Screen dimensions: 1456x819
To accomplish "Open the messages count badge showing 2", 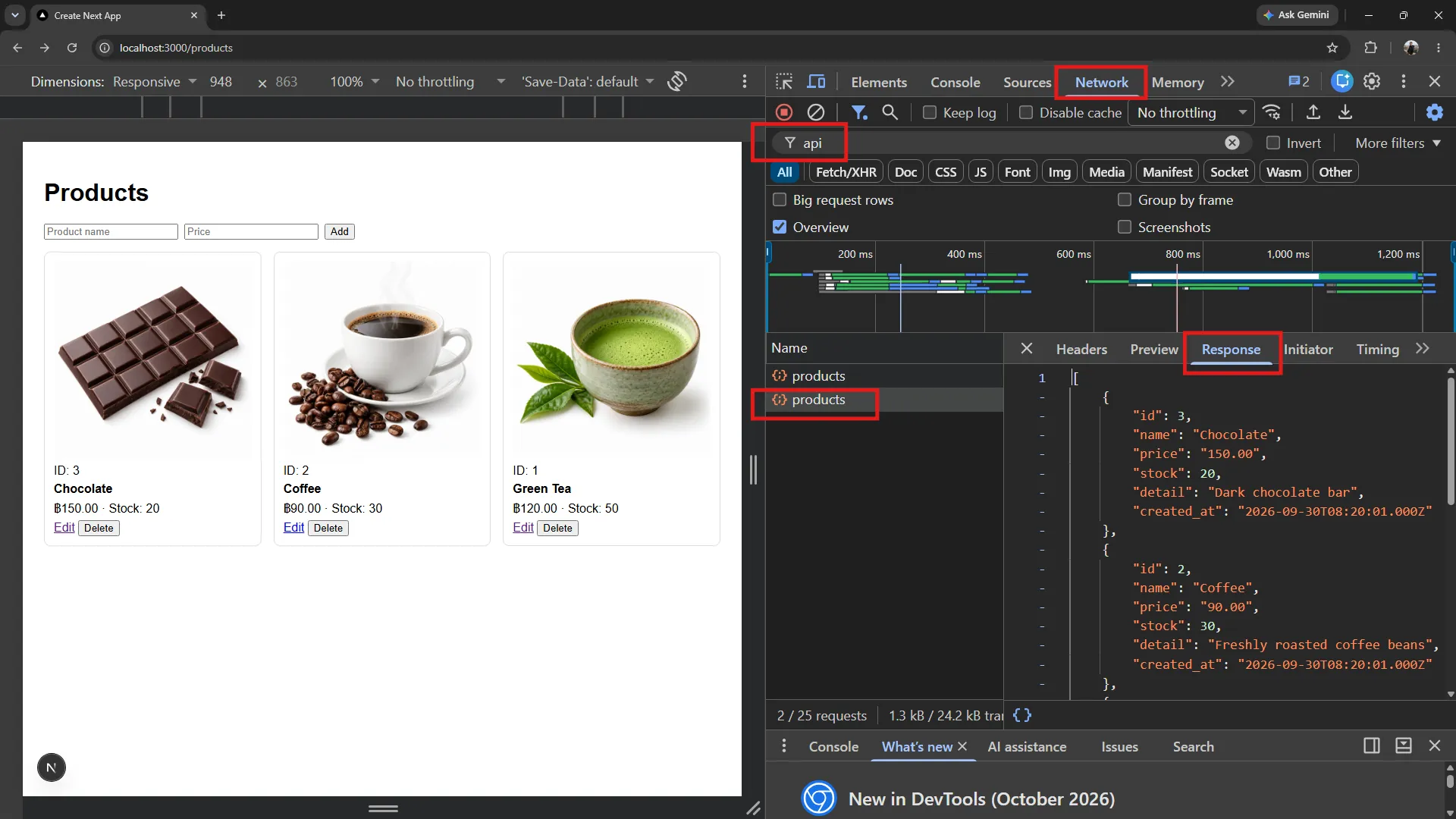I will [x=1299, y=81].
